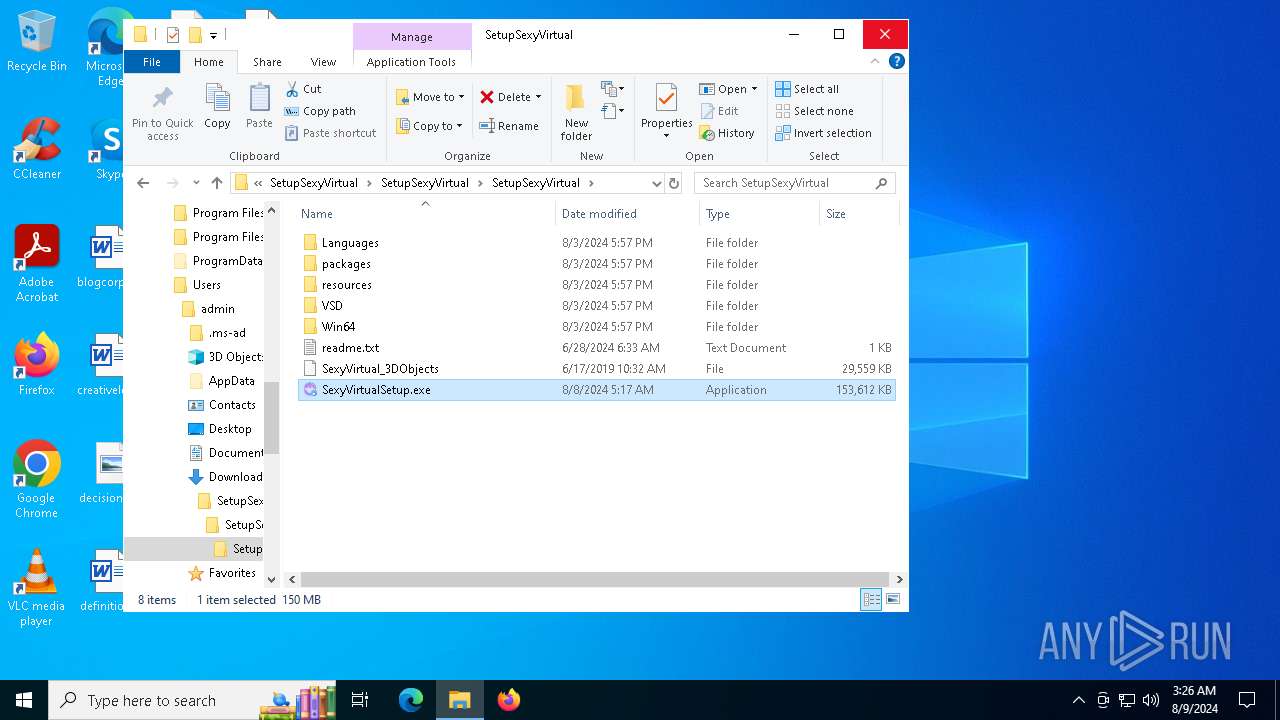This screenshot has width=1280, height=720.
Task: Switch to Large icons view layout
Action: click(x=893, y=599)
